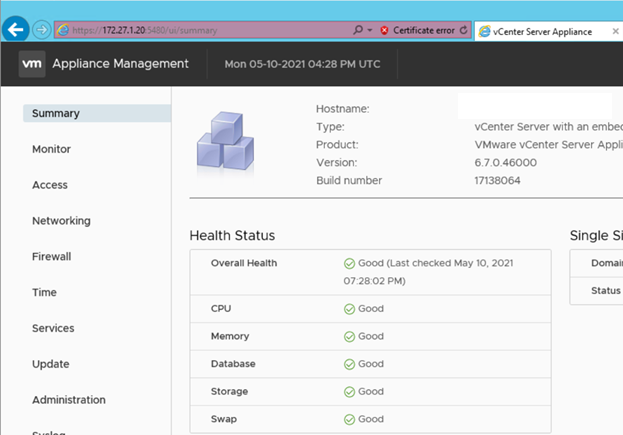Click the browser back arrow button

point(17,30)
